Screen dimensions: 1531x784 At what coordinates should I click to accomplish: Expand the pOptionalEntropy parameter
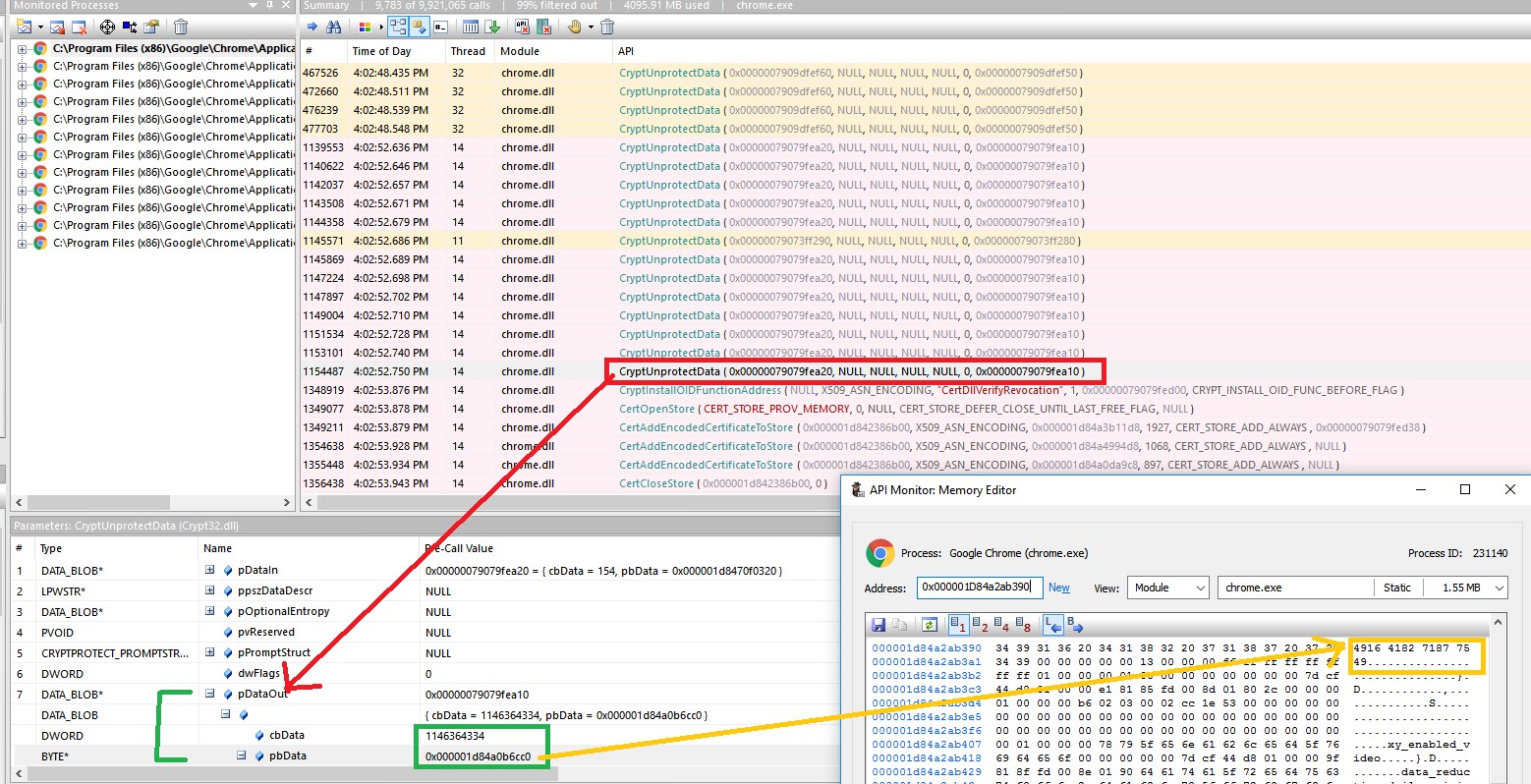point(209,611)
